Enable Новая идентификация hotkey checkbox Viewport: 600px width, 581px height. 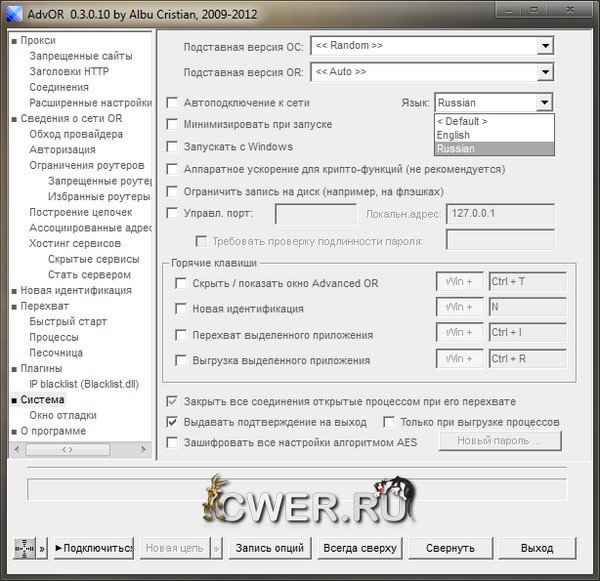pyautogui.click(x=181, y=308)
